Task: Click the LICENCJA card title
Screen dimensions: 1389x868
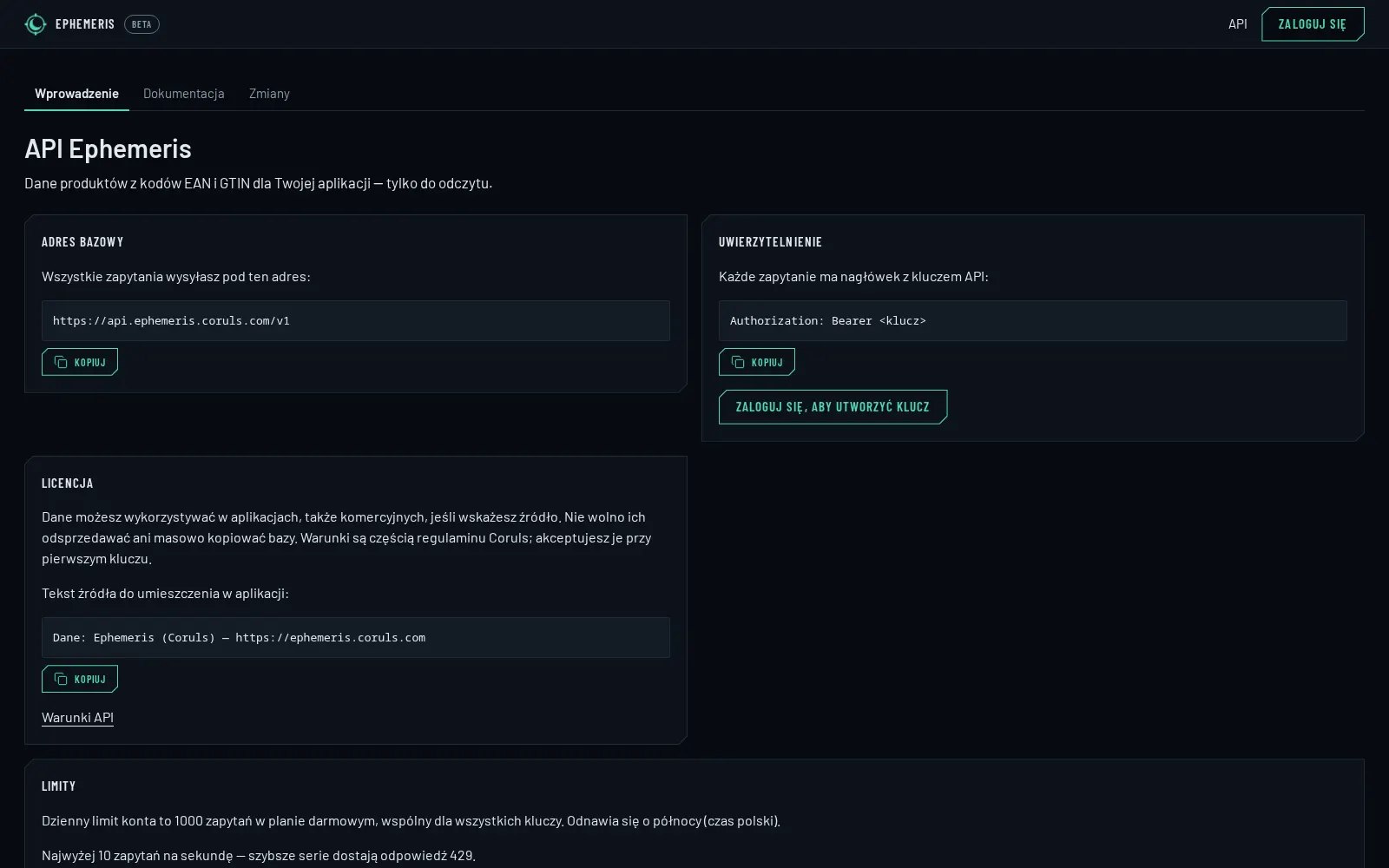Action: click(x=67, y=483)
